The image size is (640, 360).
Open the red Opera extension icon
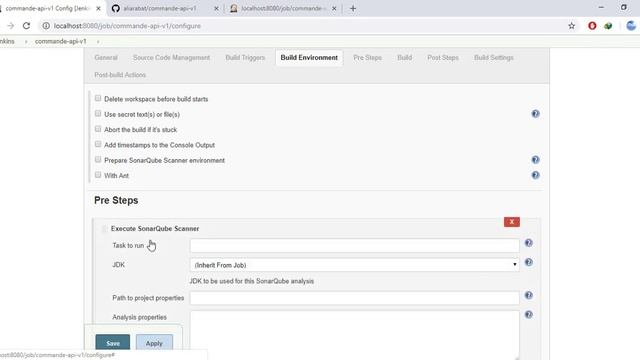click(x=592, y=26)
